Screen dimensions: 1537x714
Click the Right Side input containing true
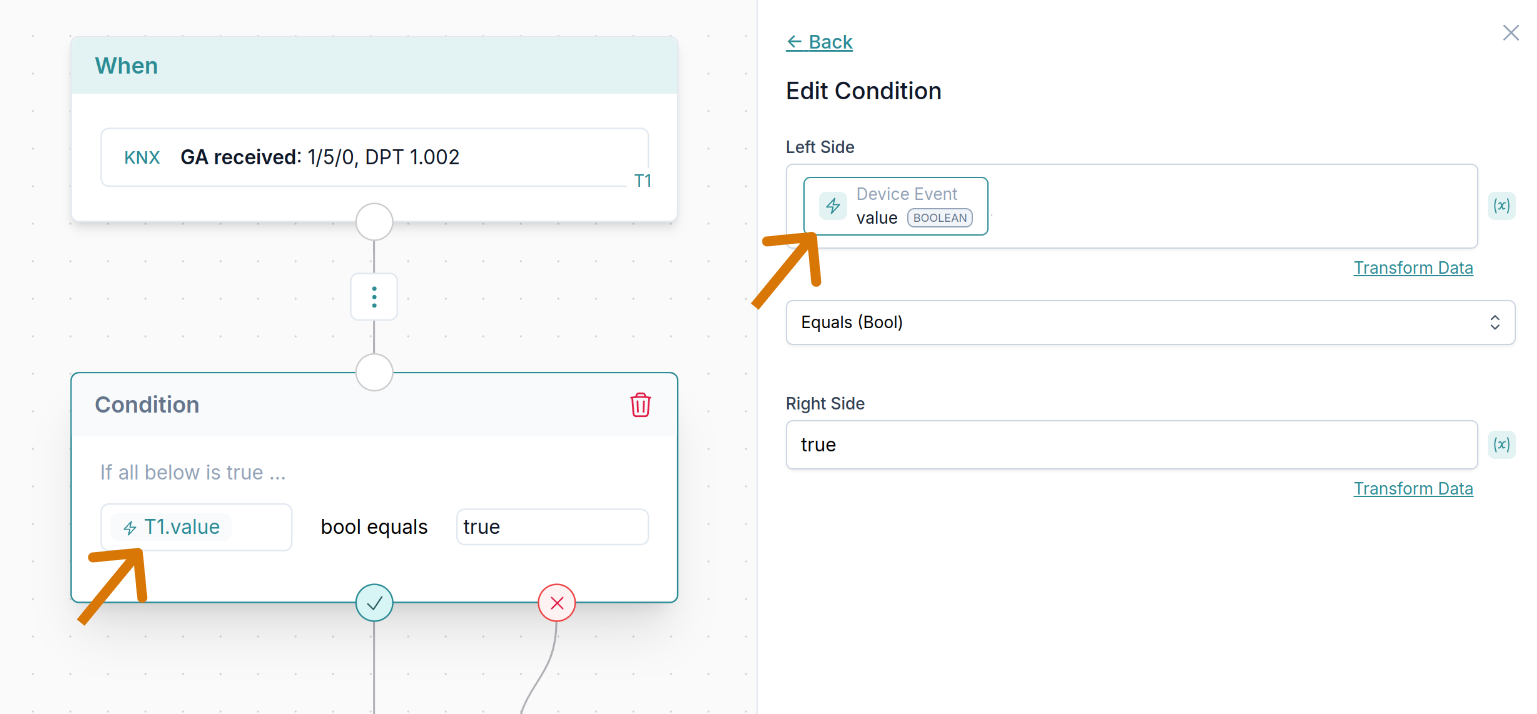1130,445
